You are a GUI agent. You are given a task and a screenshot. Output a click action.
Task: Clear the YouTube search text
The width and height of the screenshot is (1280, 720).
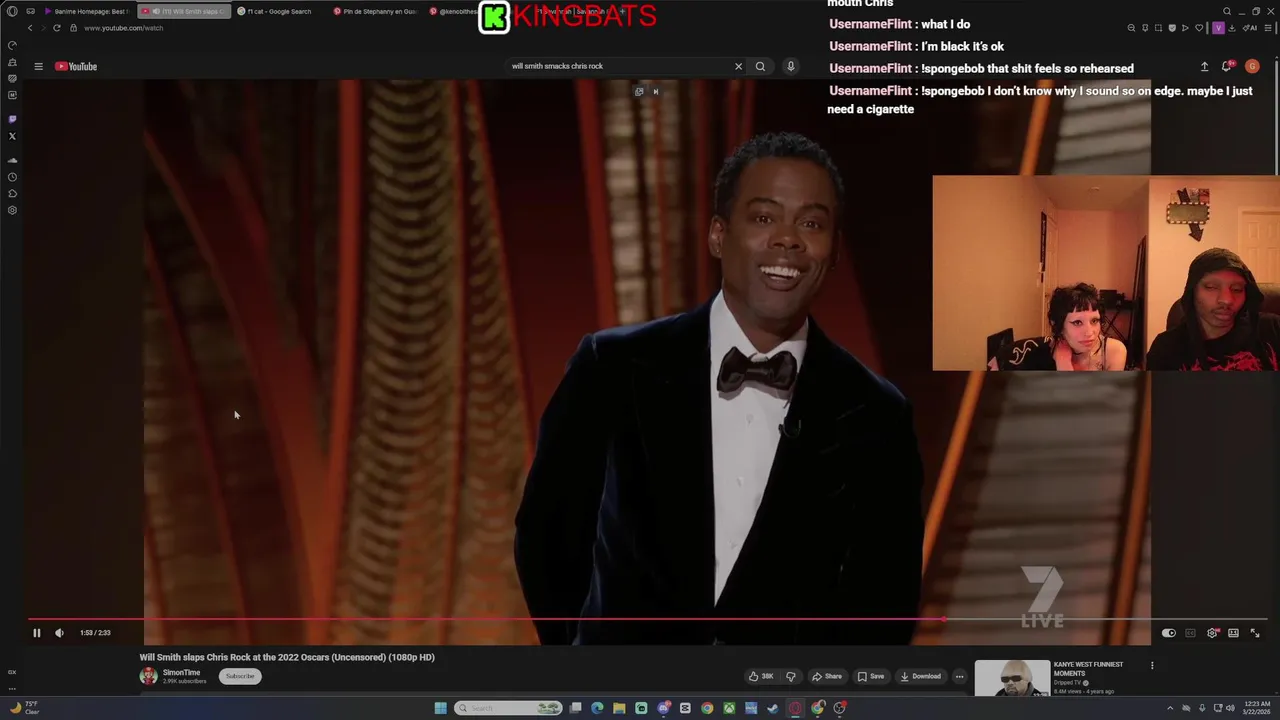(x=738, y=66)
